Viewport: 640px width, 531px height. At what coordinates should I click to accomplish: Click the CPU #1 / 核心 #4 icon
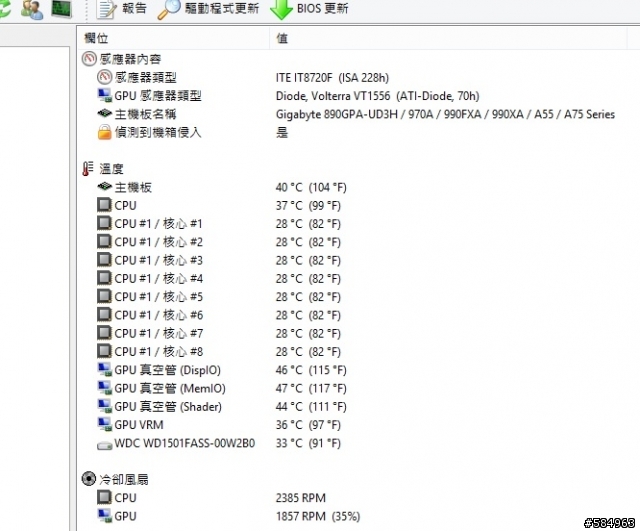(104, 278)
